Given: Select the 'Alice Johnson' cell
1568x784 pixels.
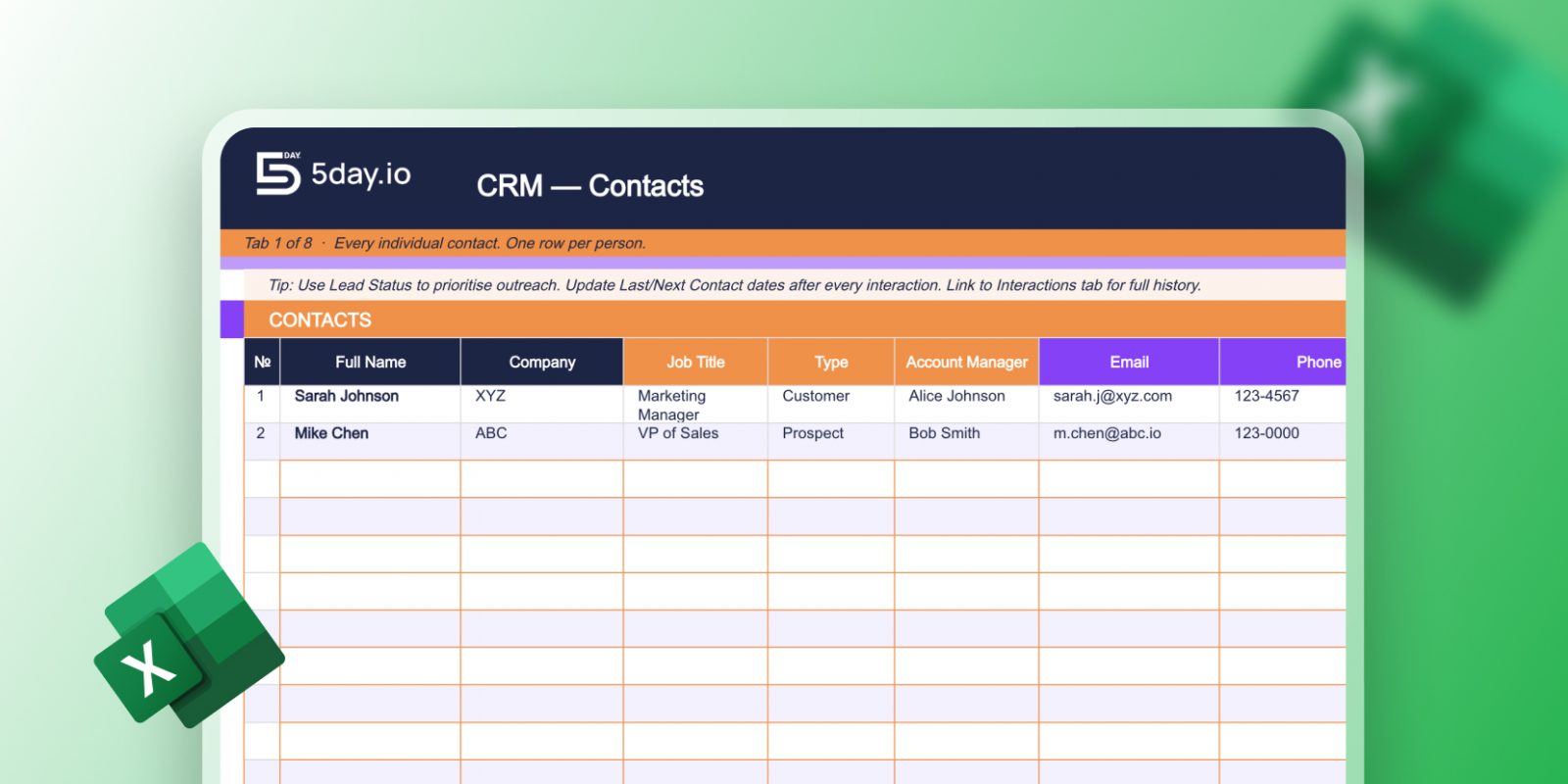Looking at the screenshot, I should (966, 403).
